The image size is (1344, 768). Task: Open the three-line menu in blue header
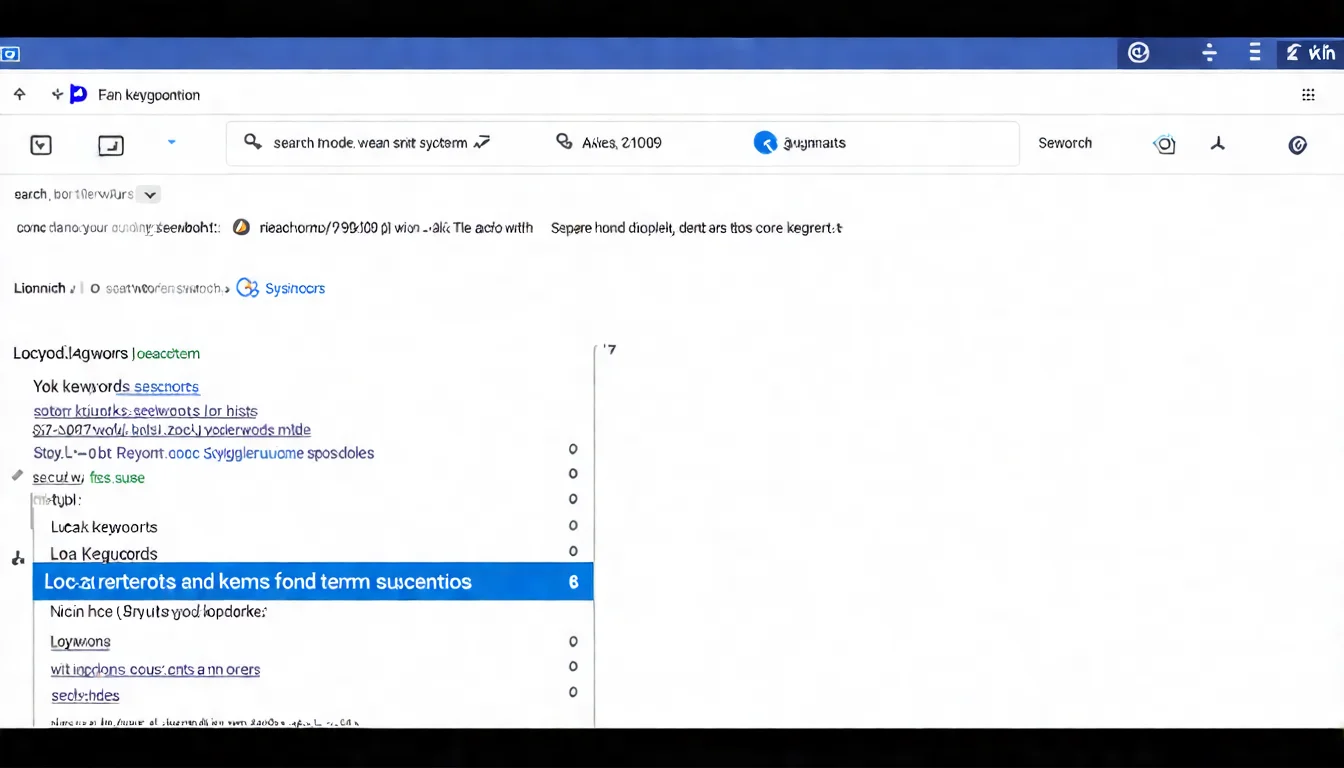click(x=1255, y=54)
